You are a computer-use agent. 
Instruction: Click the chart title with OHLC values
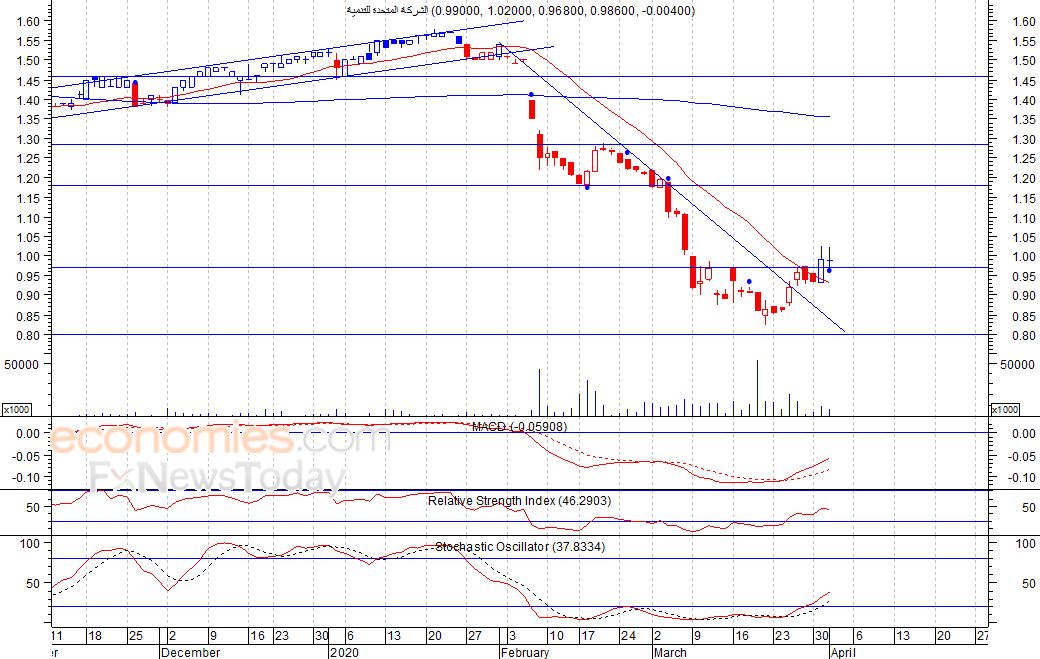(x=521, y=11)
